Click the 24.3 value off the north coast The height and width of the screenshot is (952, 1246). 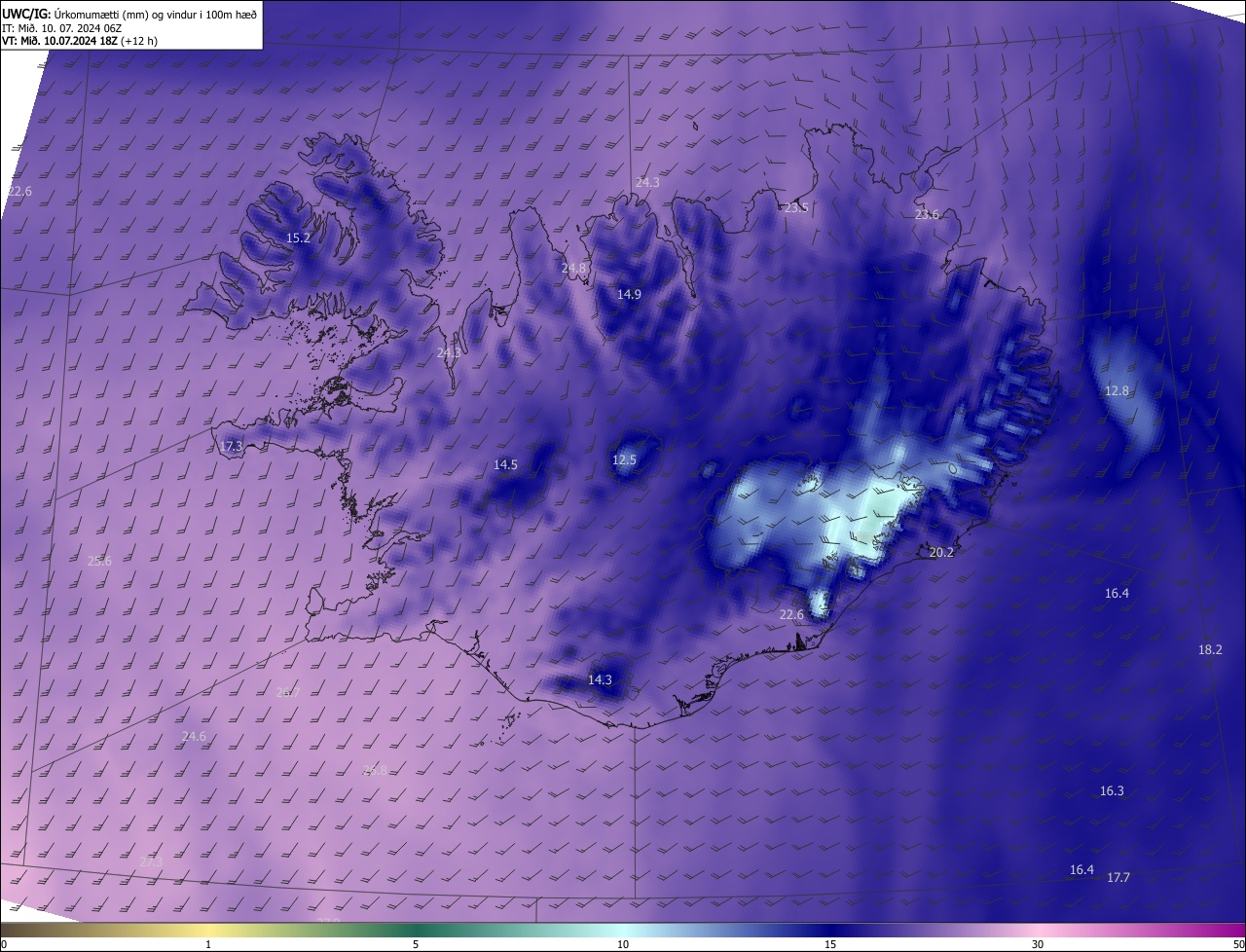[x=647, y=182]
